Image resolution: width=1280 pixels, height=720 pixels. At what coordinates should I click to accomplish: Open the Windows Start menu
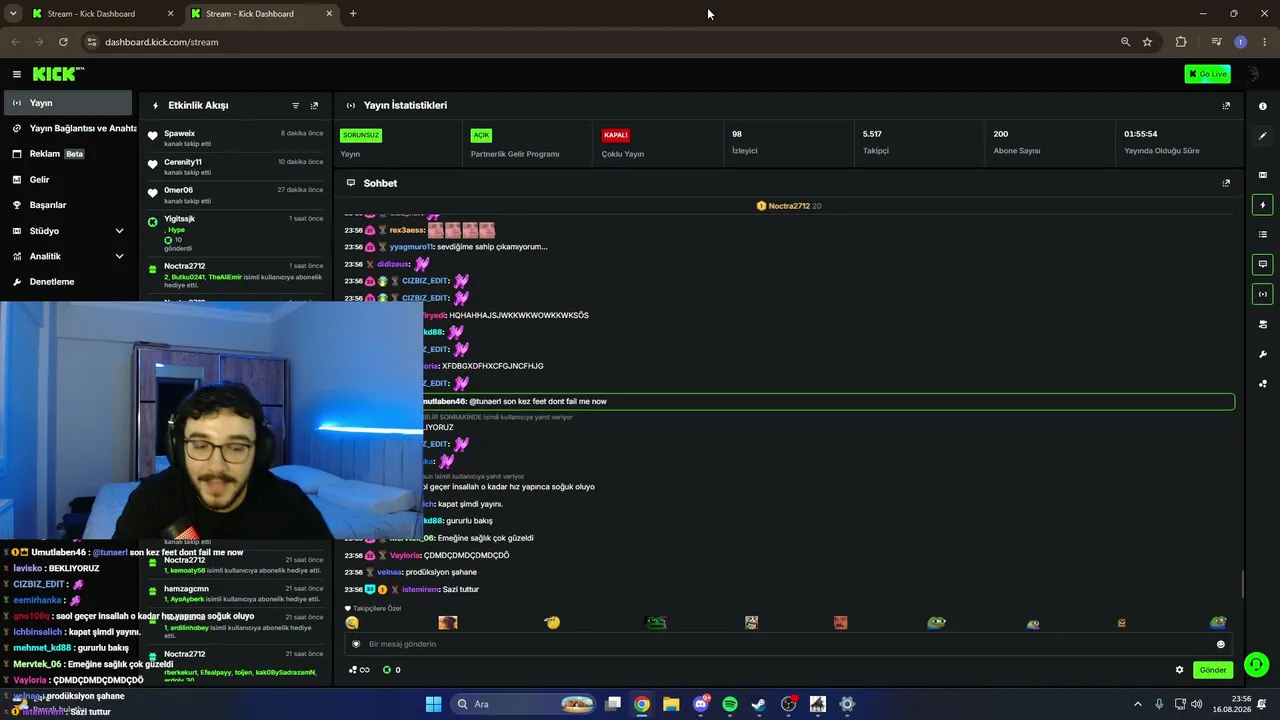(433, 704)
